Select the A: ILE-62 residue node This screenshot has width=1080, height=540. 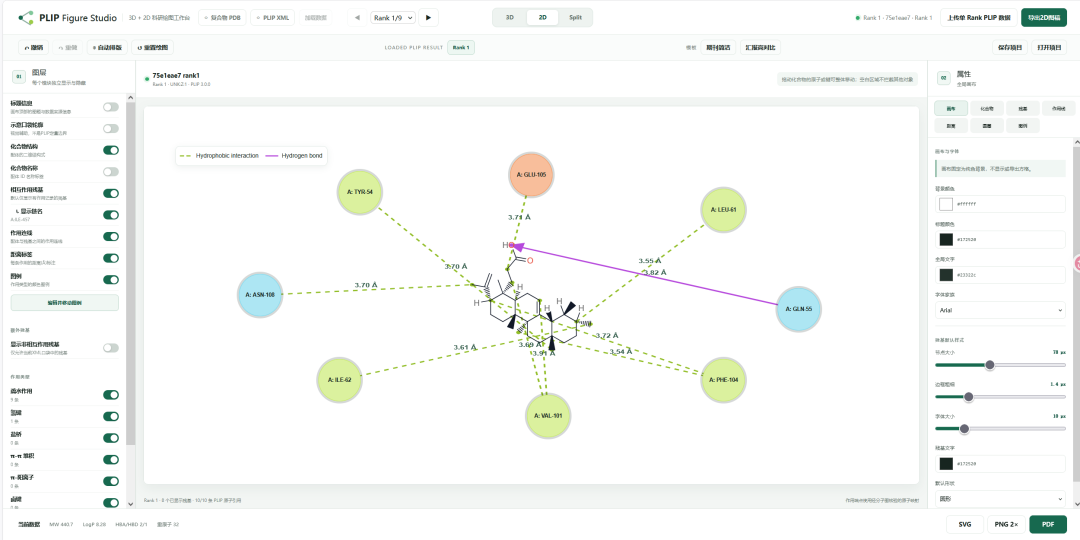tap(340, 380)
